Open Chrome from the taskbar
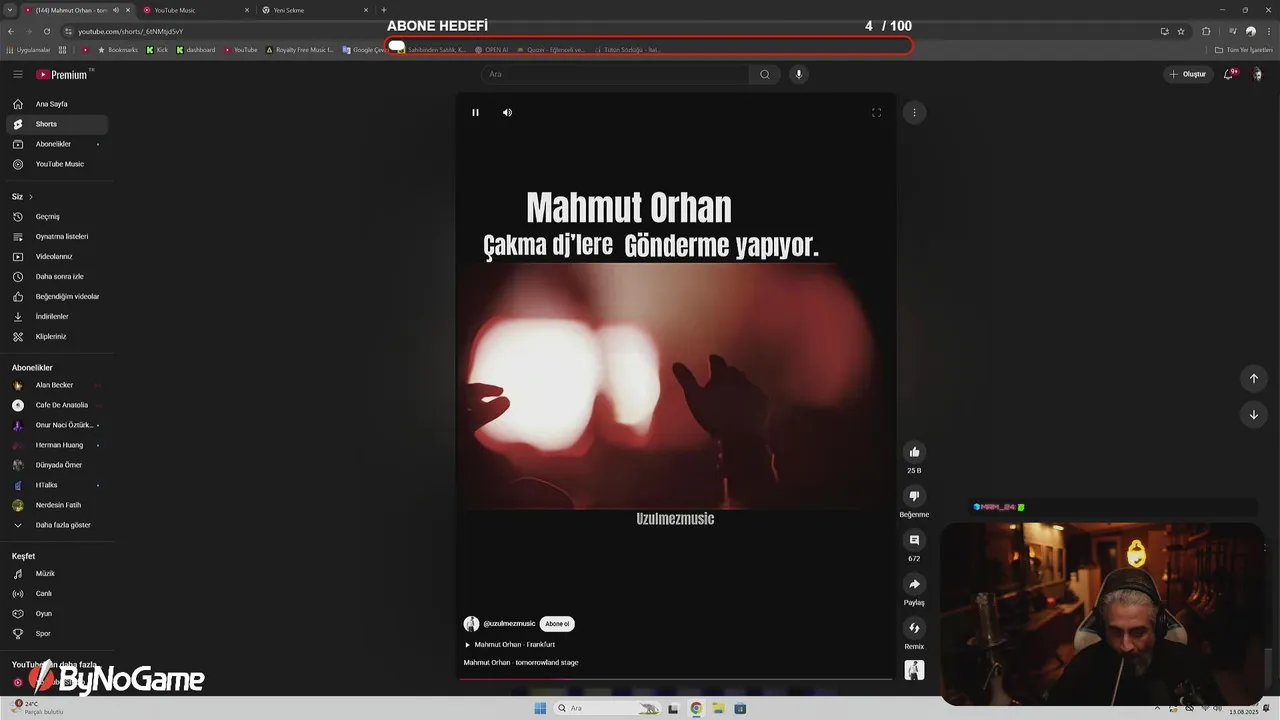The height and width of the screenshot is (720, 1280). 696,708
